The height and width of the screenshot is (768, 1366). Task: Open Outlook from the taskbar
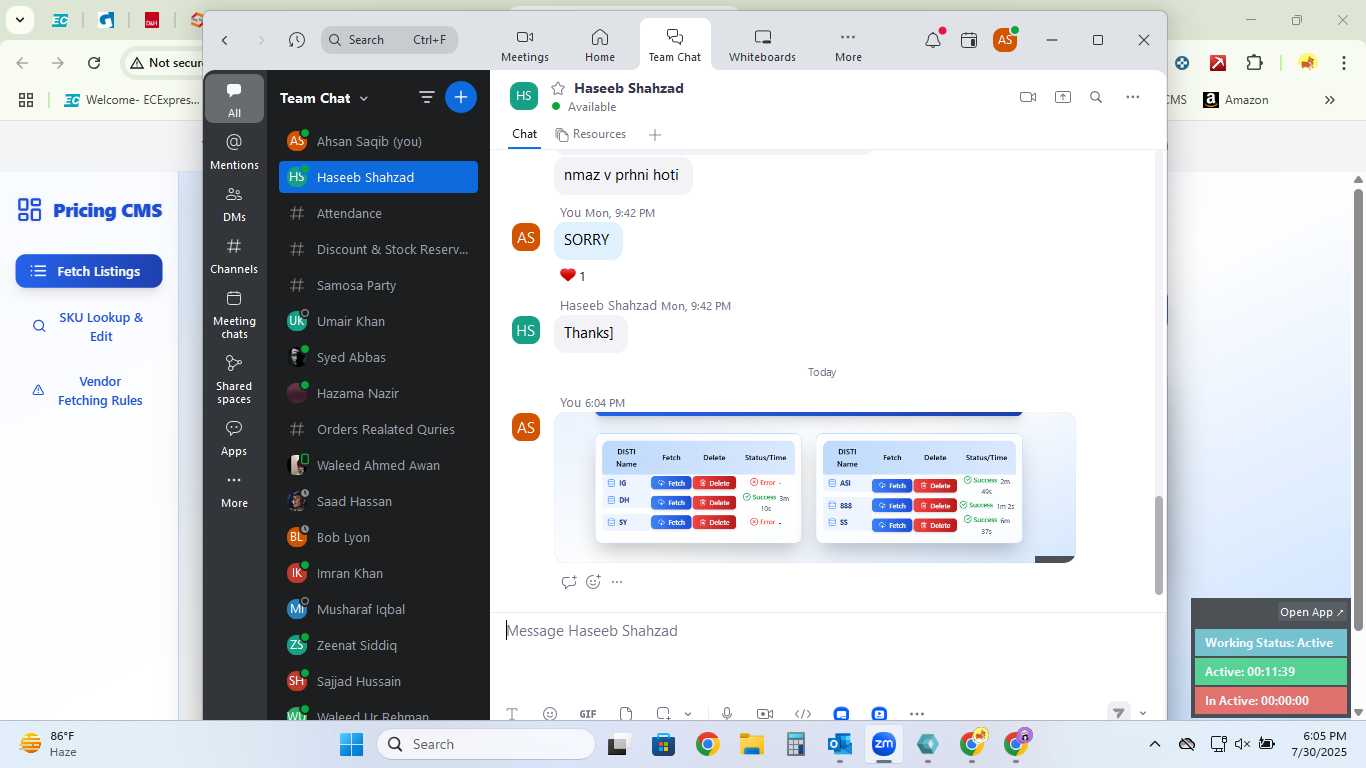[840, 744]
